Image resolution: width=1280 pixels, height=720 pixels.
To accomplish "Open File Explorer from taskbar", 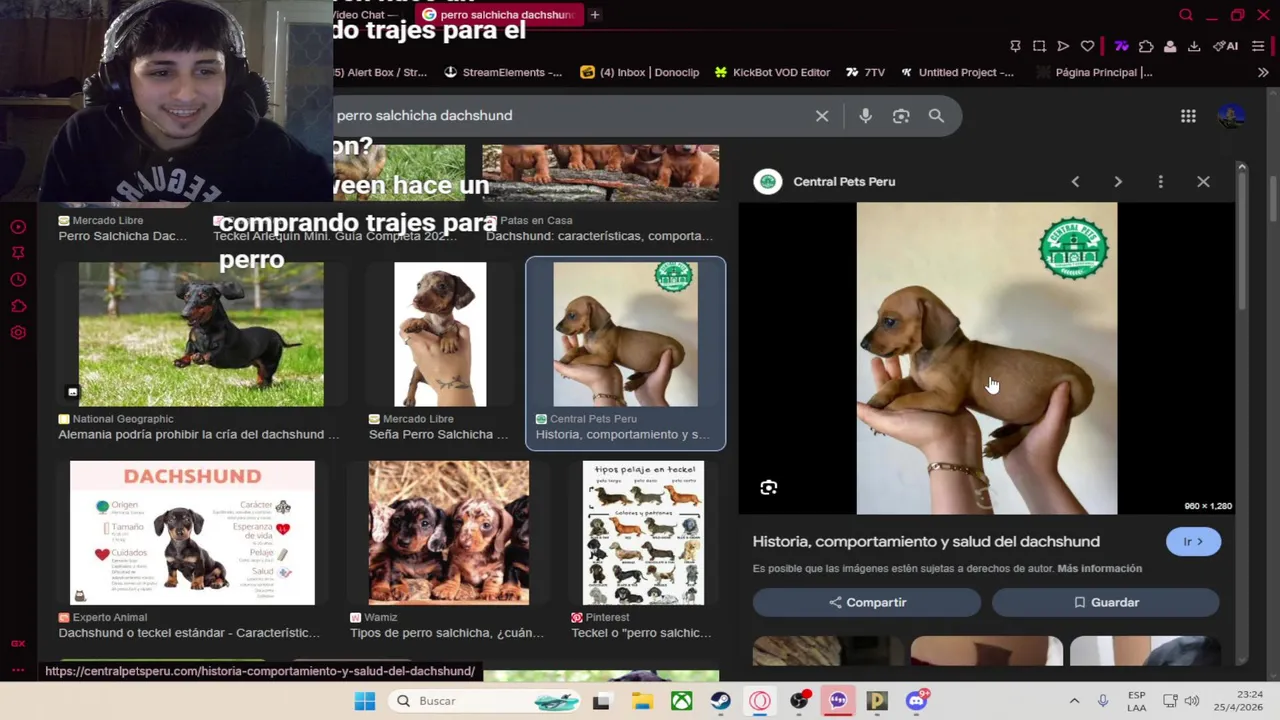I will pyautogui.click(x=641, y=701).
